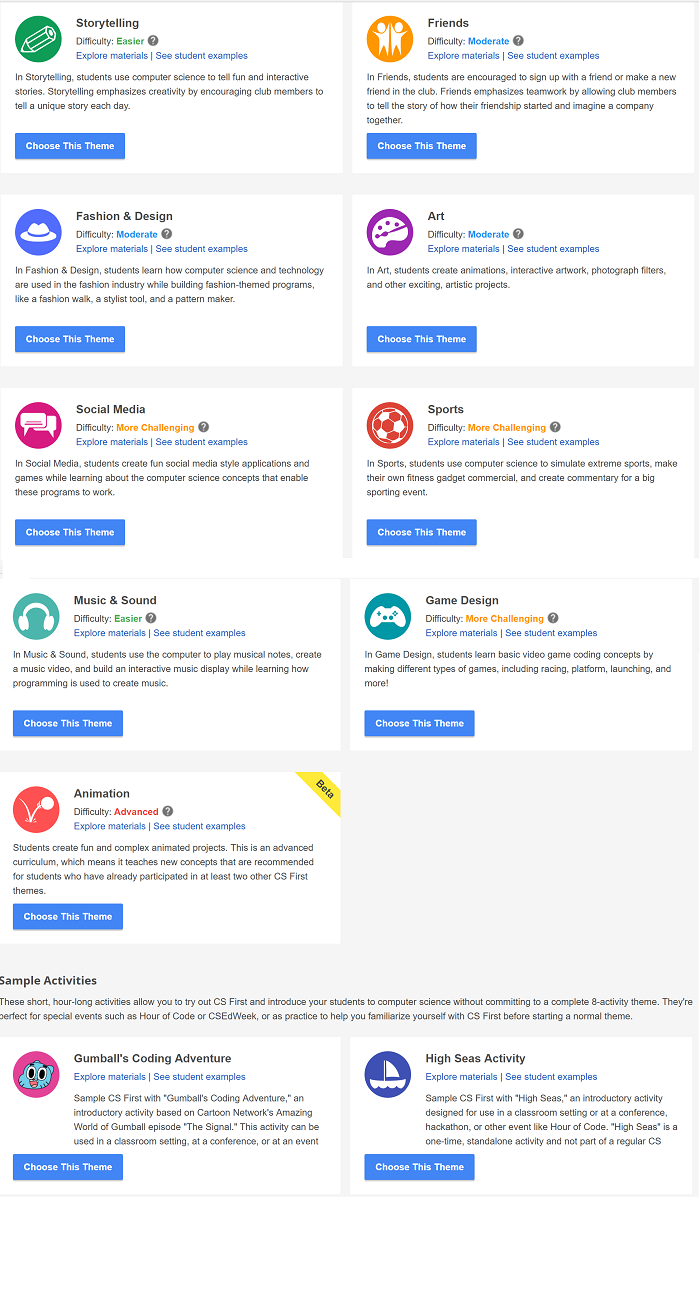This screenshot has width=700, height=1291.
Task: Click the Music & Sound headphones icon
Action: (36, 616)
